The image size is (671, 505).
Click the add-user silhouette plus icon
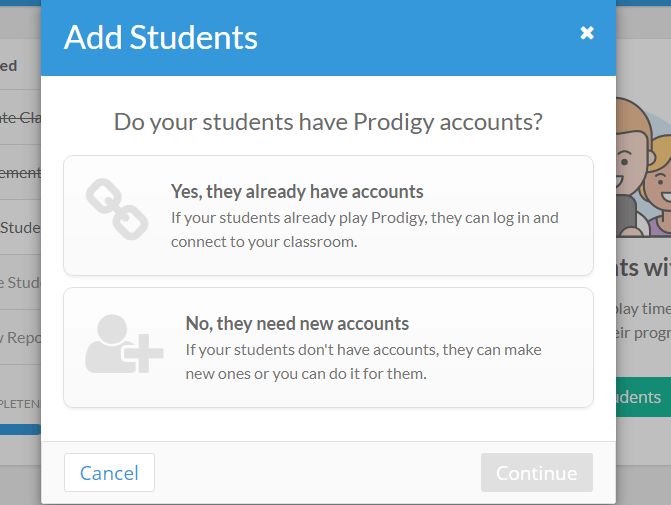(x=123, y=344)
